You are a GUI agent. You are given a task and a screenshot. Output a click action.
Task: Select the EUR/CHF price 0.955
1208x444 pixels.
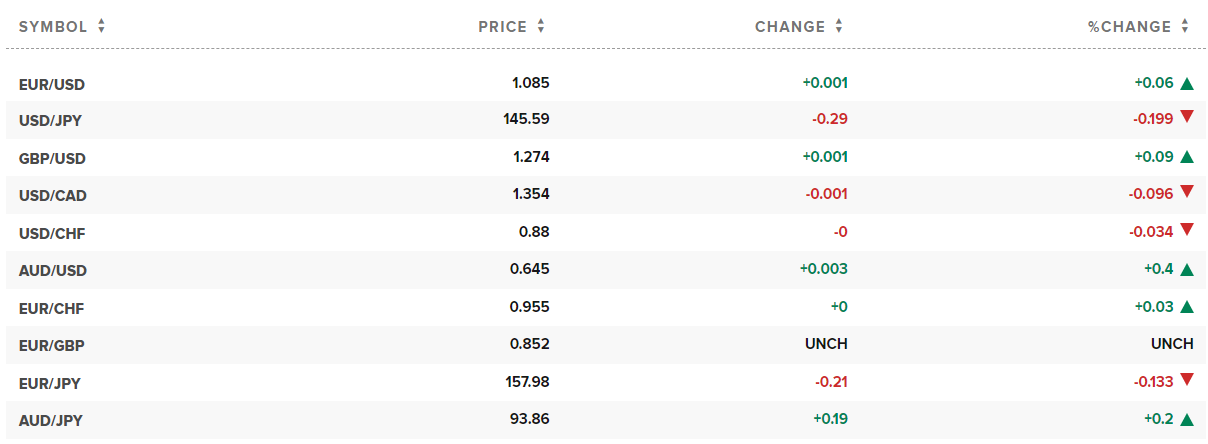click(531, 306)
